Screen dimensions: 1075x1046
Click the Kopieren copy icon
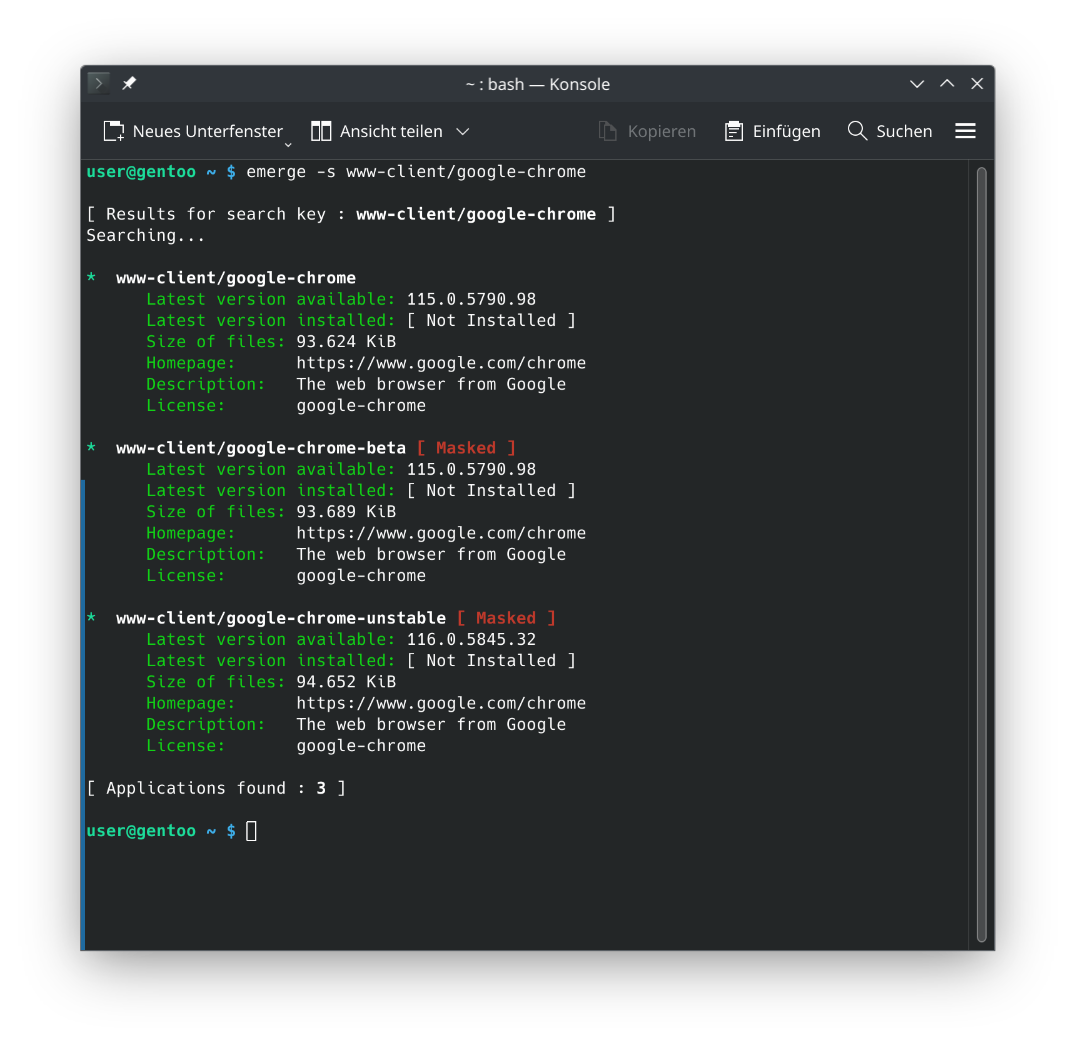point(607,131)
